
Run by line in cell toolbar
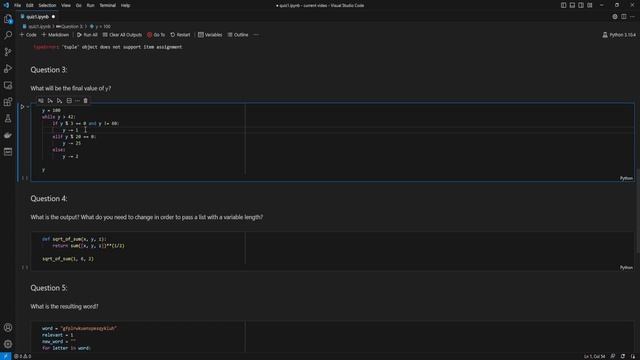pyautogui.click(x=41, y=100)
